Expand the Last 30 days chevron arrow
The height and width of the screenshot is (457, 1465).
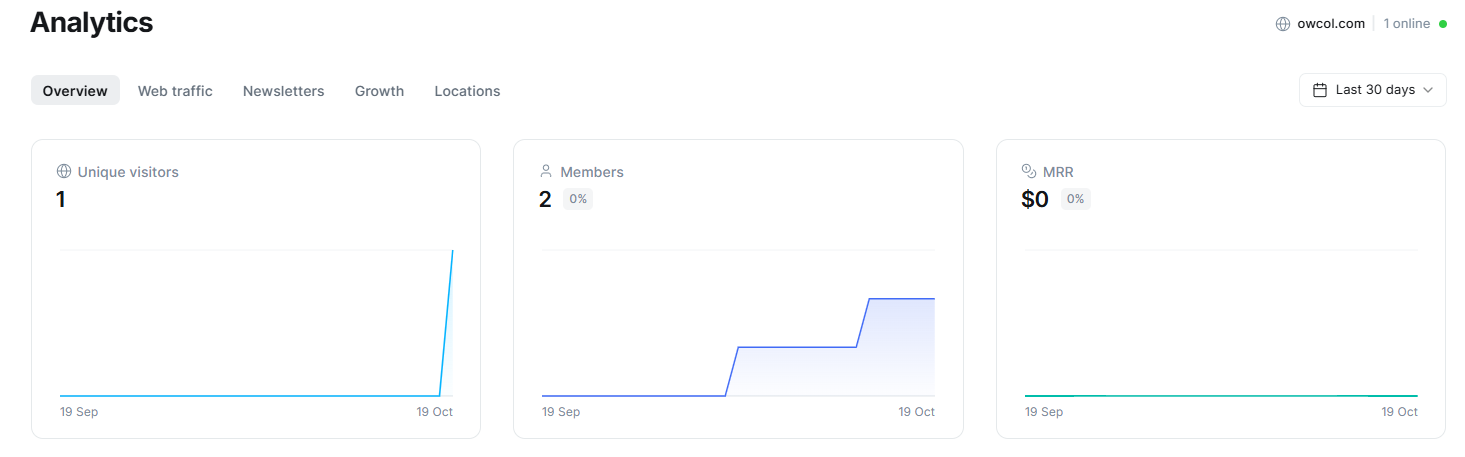tap(1428, 90)
